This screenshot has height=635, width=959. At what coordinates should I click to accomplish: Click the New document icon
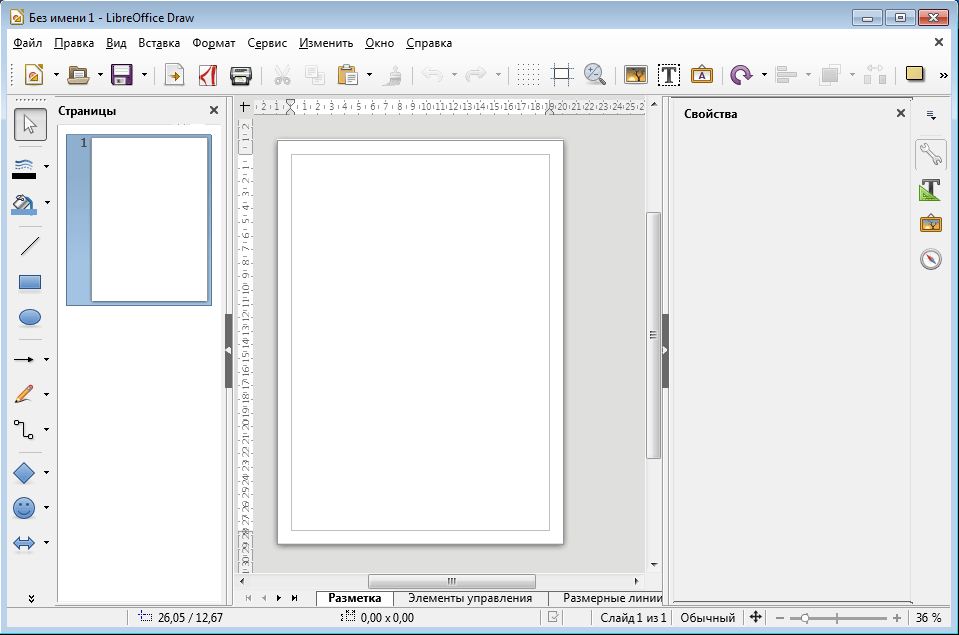point(34,75)
